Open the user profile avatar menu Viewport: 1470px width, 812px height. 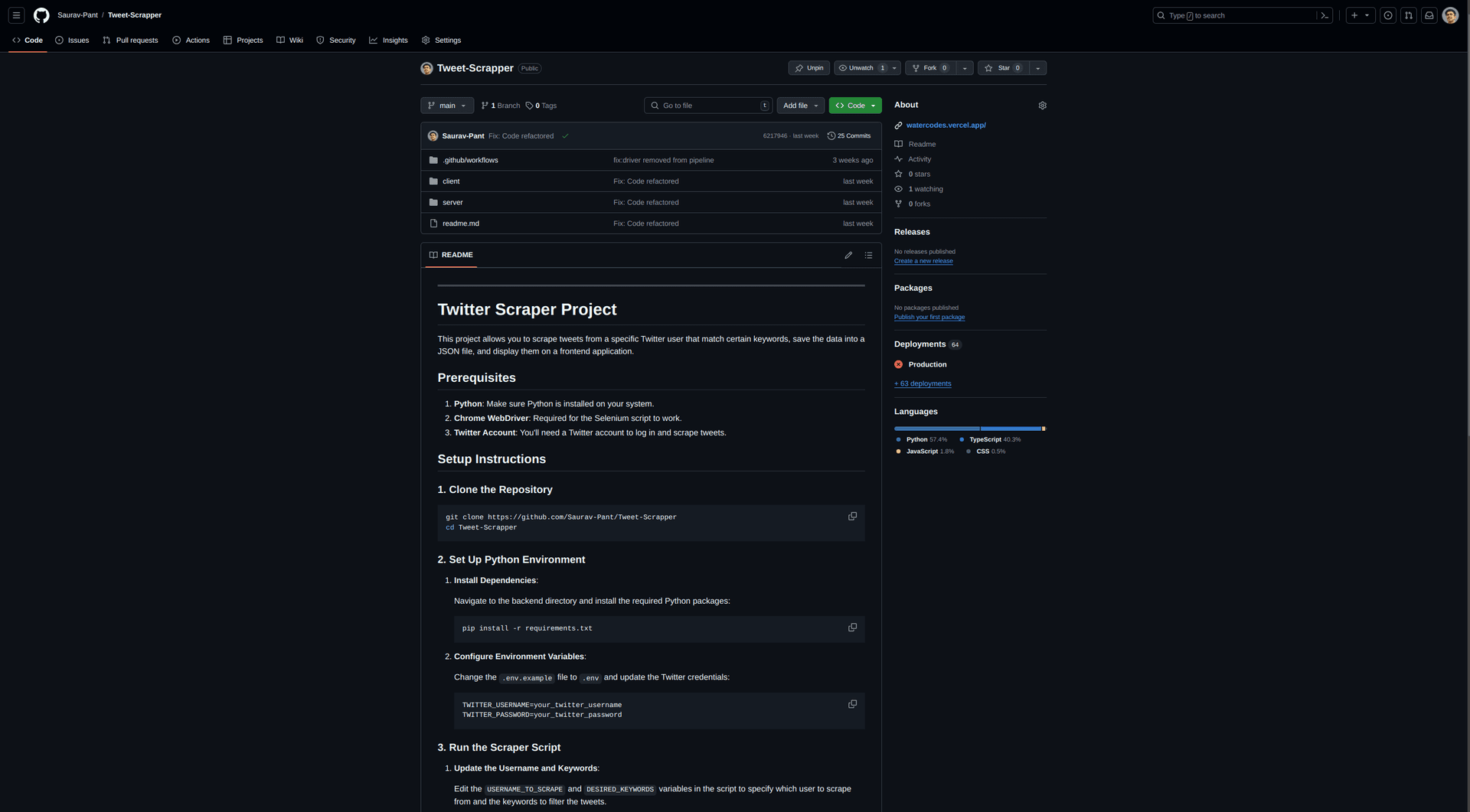point(1450,15)
